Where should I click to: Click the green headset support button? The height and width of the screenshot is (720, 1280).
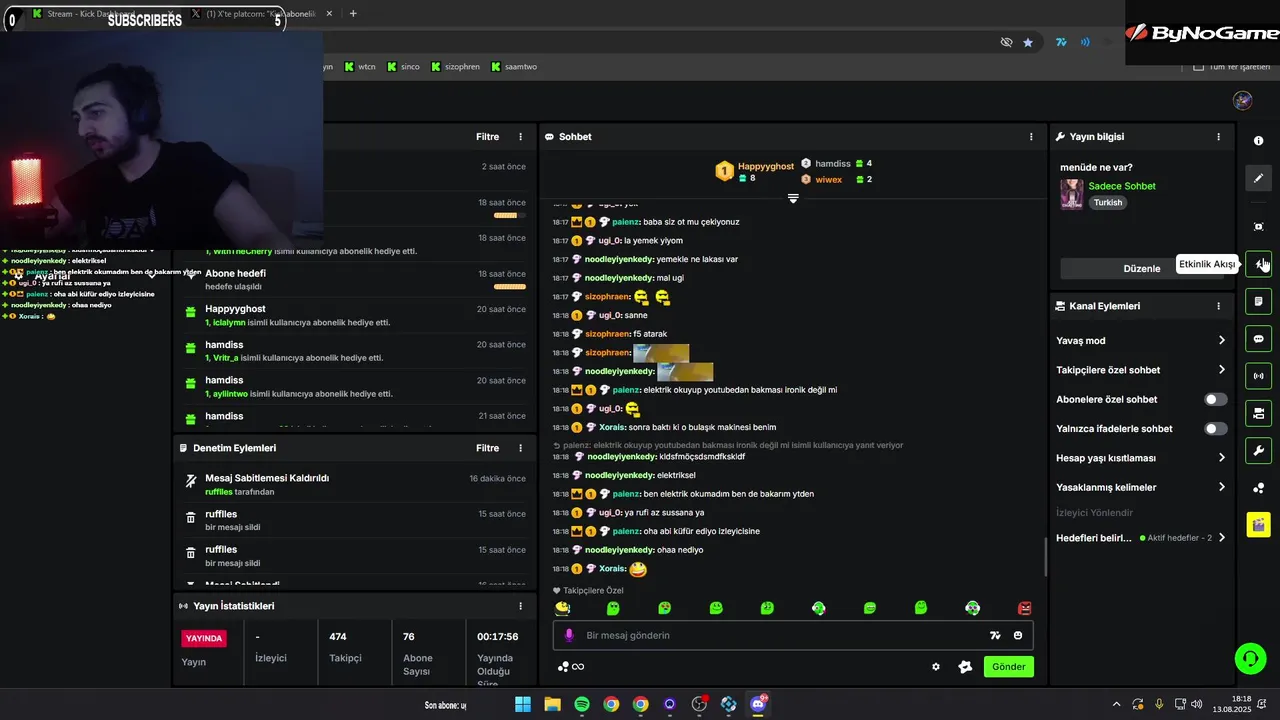[x=1250, y=658]
